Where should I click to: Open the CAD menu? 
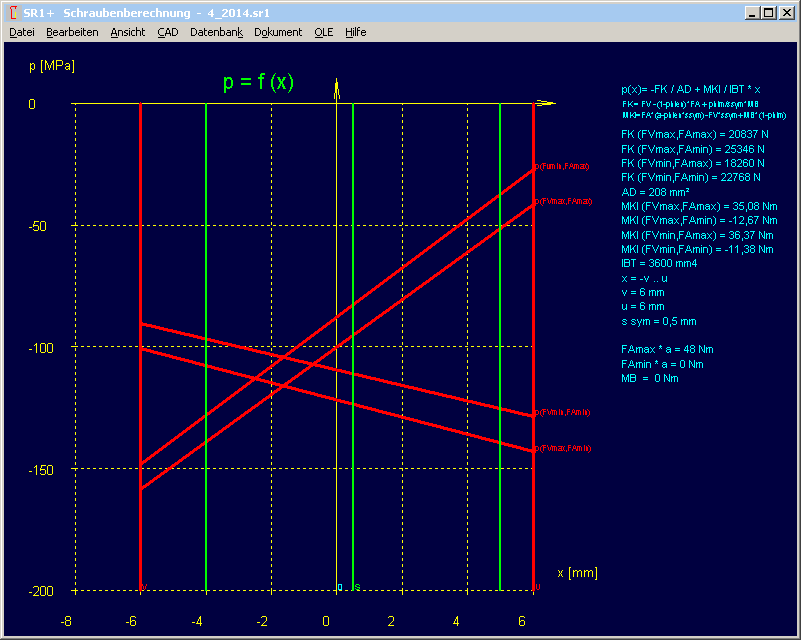tap(168, 32)
